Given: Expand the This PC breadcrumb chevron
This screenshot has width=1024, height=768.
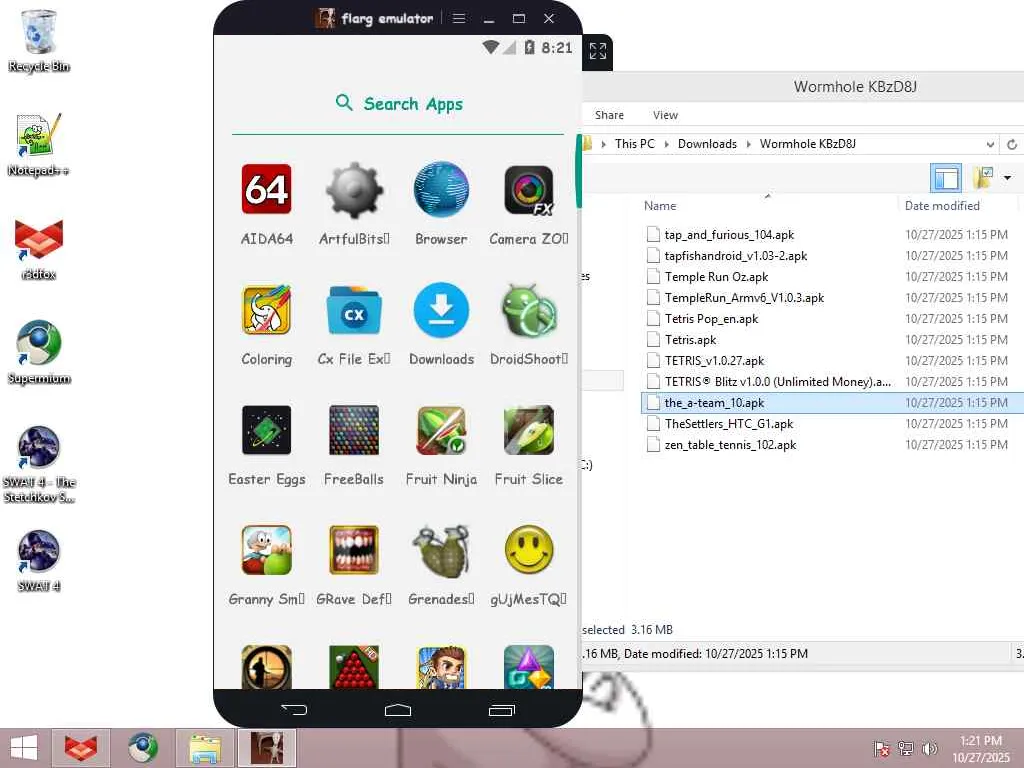Looking at the screenshot, I should coord(666,144).
